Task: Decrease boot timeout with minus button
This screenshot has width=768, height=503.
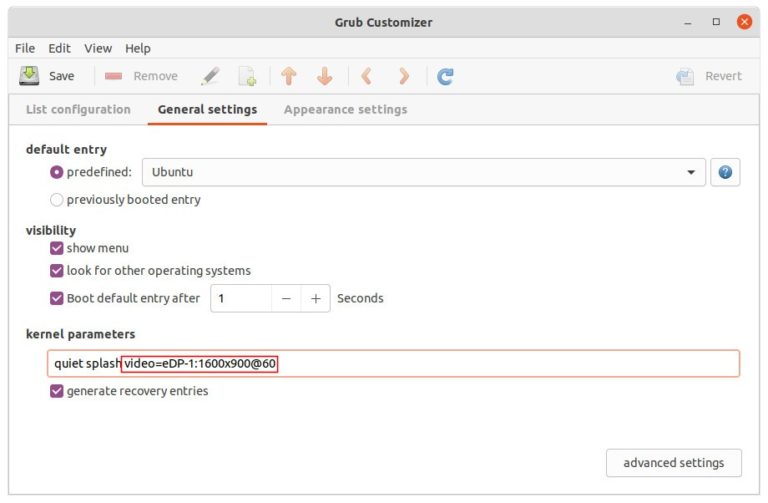Action: (x=287, y=298)
